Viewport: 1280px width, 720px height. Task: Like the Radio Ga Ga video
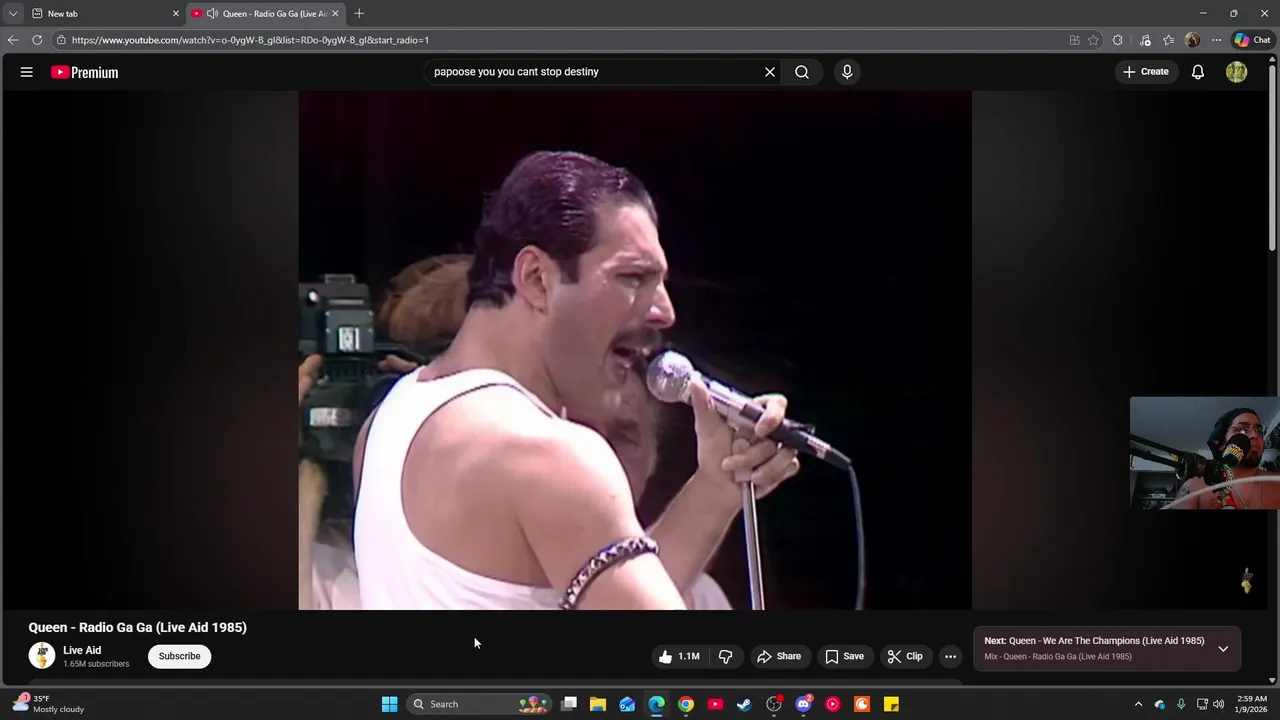coord(679,657)
